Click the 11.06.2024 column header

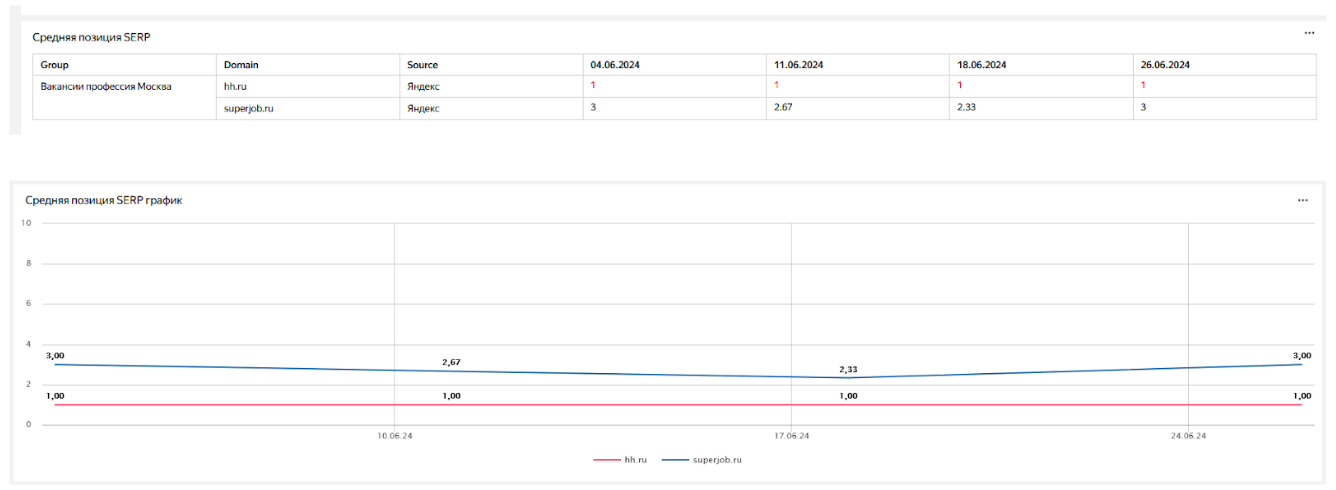[x=799, y=65]
